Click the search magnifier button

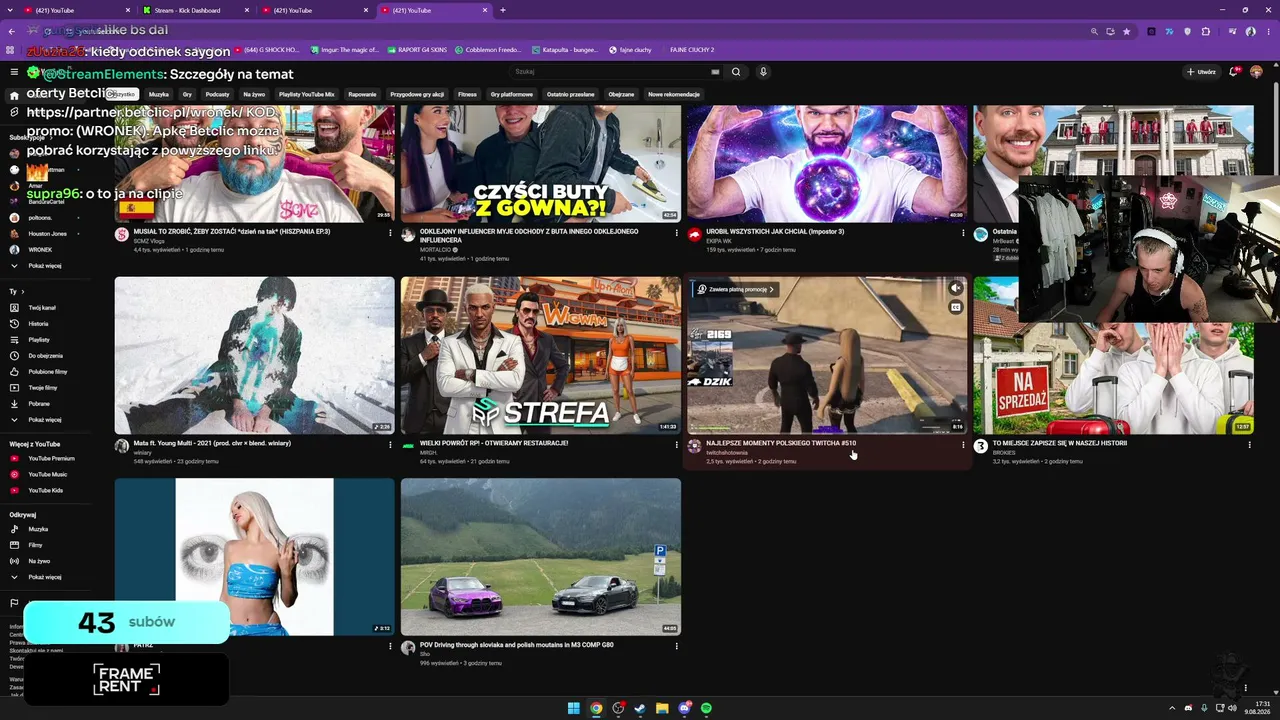(x=736, y=72)
